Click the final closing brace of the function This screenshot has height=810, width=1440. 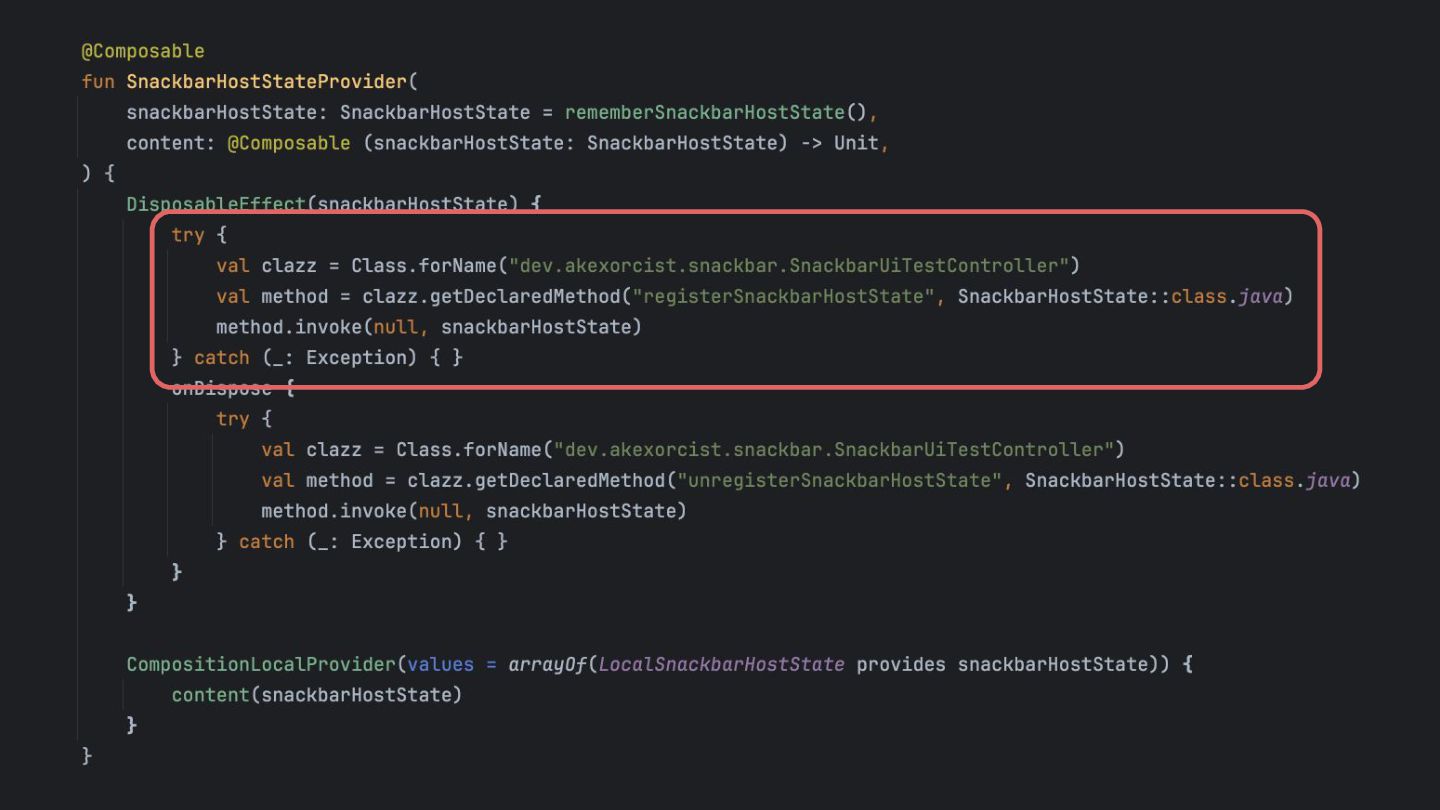tap(87, 755)
